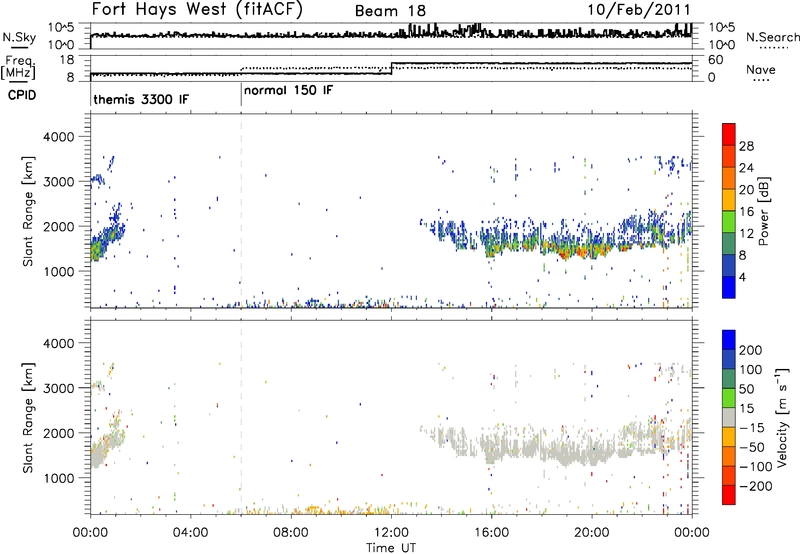Click the 'Time UT' axis label
Screen dimensions: 800x554
click(x=391, y=547)
